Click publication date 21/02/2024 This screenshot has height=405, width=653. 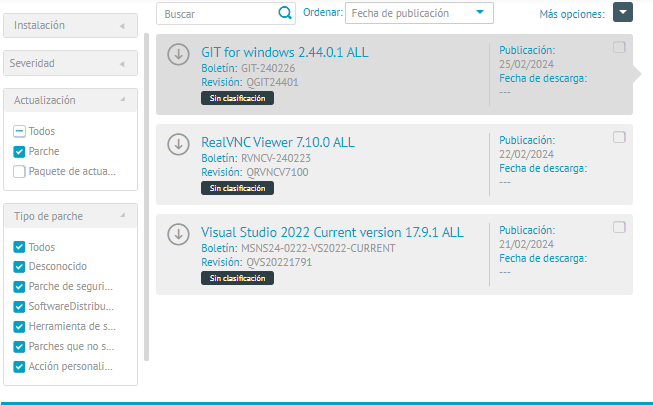[x=526, y=244]
